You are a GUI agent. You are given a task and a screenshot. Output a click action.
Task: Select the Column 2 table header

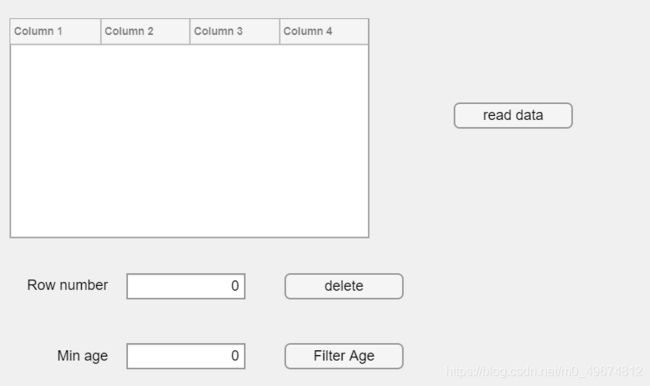145,32
